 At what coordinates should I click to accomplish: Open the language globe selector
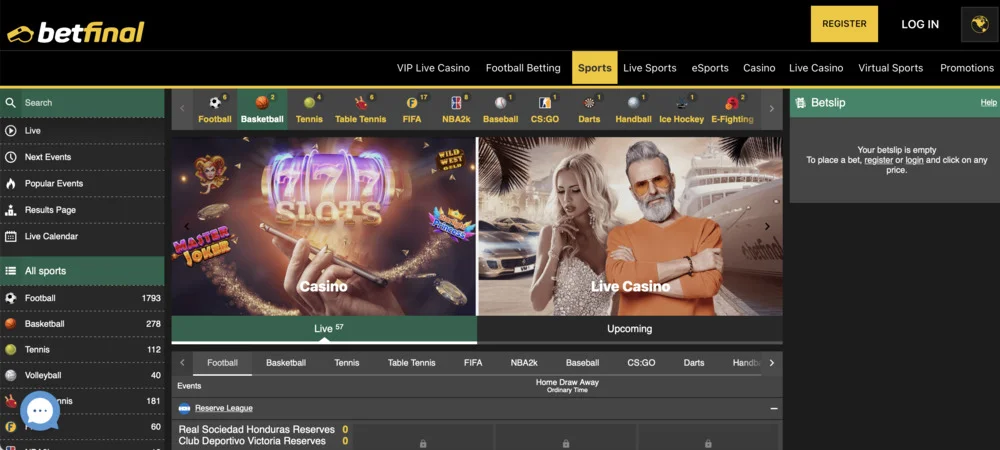[x=979, y=24]
